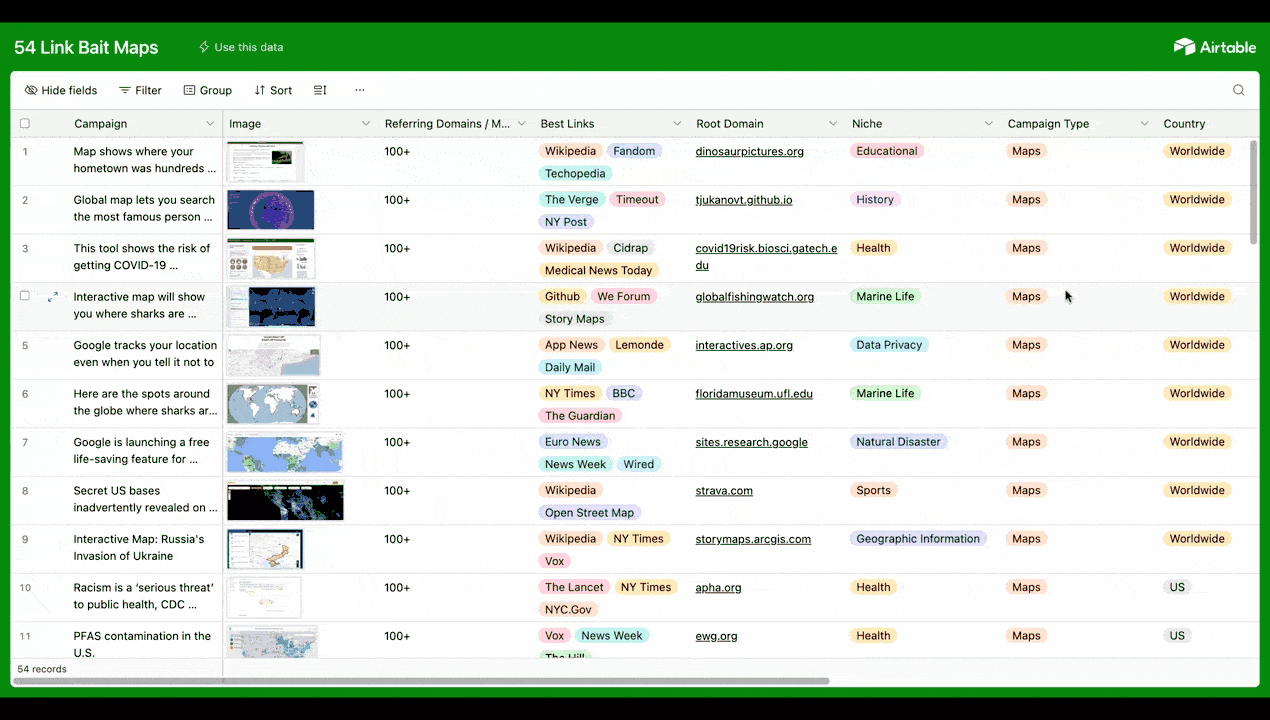
Task: Click the Data Privacy niche tag
Action: coord(889,345)
